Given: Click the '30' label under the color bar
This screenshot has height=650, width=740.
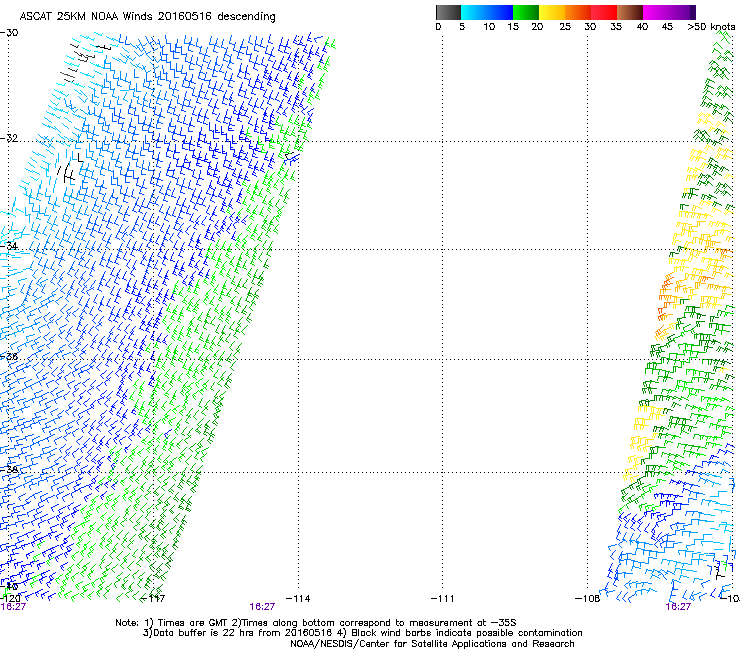Looking at the screenshot, I should pyautogui.click(x=590, y=27).
